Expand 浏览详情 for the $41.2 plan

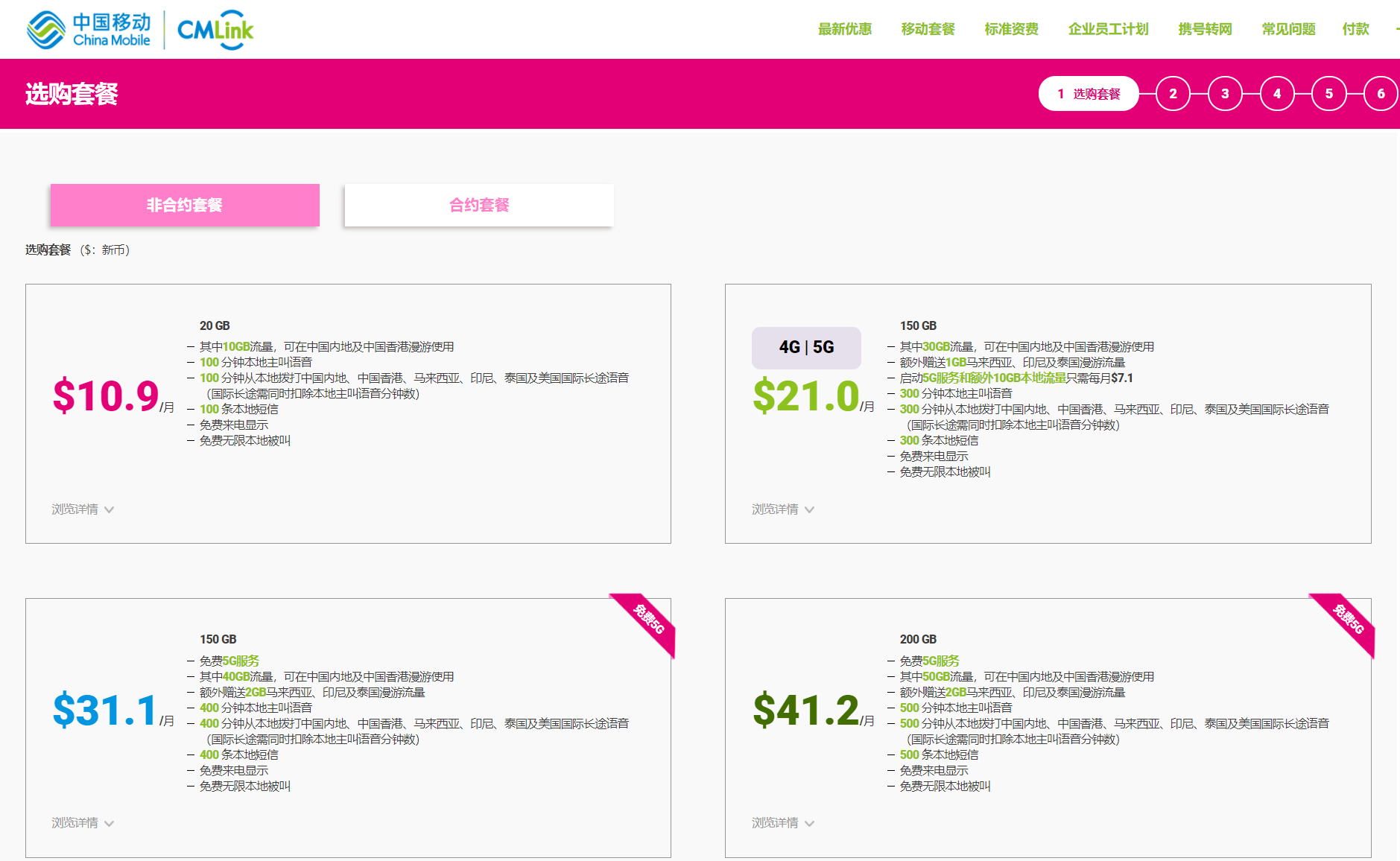[x=783, y=823]
